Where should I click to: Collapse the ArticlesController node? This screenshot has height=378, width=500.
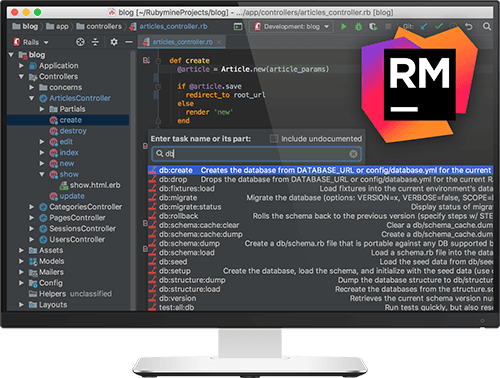[32, 98]
